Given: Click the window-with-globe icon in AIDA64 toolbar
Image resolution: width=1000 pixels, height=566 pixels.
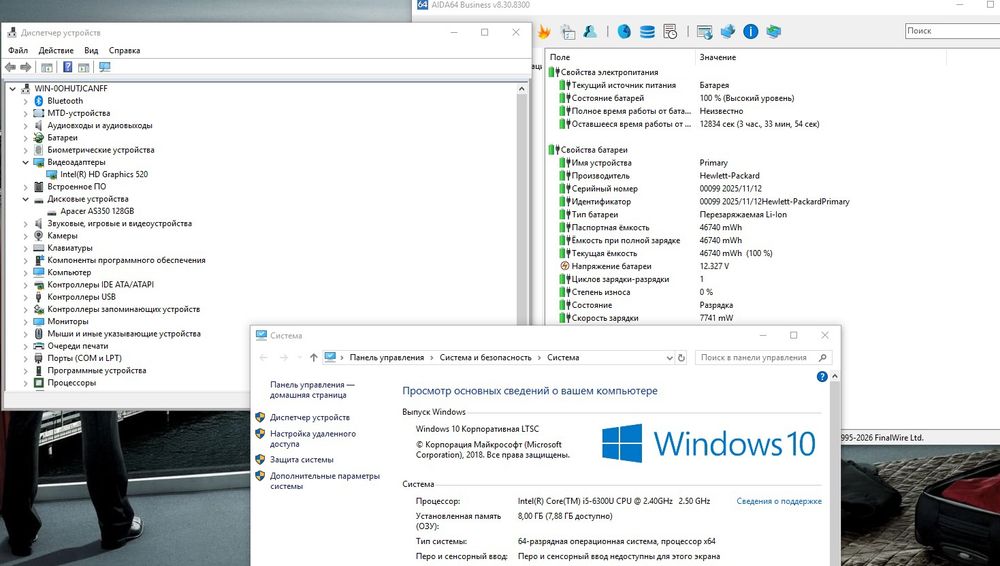Looking at the screenshot, I should (705, 31).
